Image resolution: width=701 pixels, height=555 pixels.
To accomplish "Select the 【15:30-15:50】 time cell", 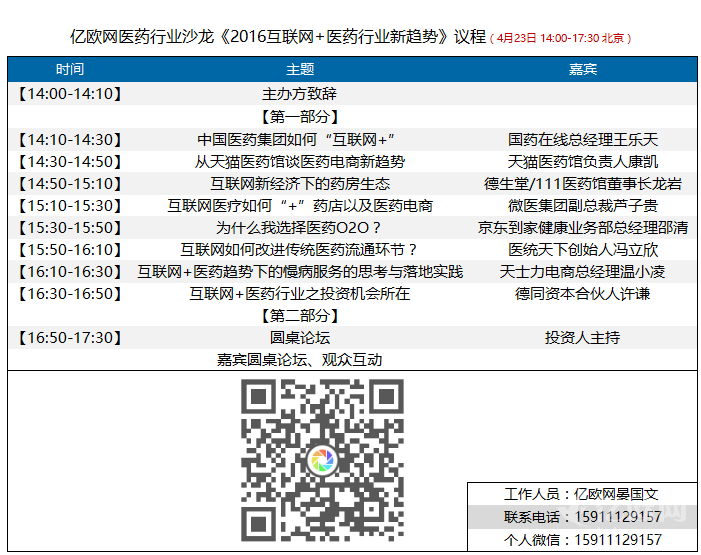I will [x=70, y=228].
